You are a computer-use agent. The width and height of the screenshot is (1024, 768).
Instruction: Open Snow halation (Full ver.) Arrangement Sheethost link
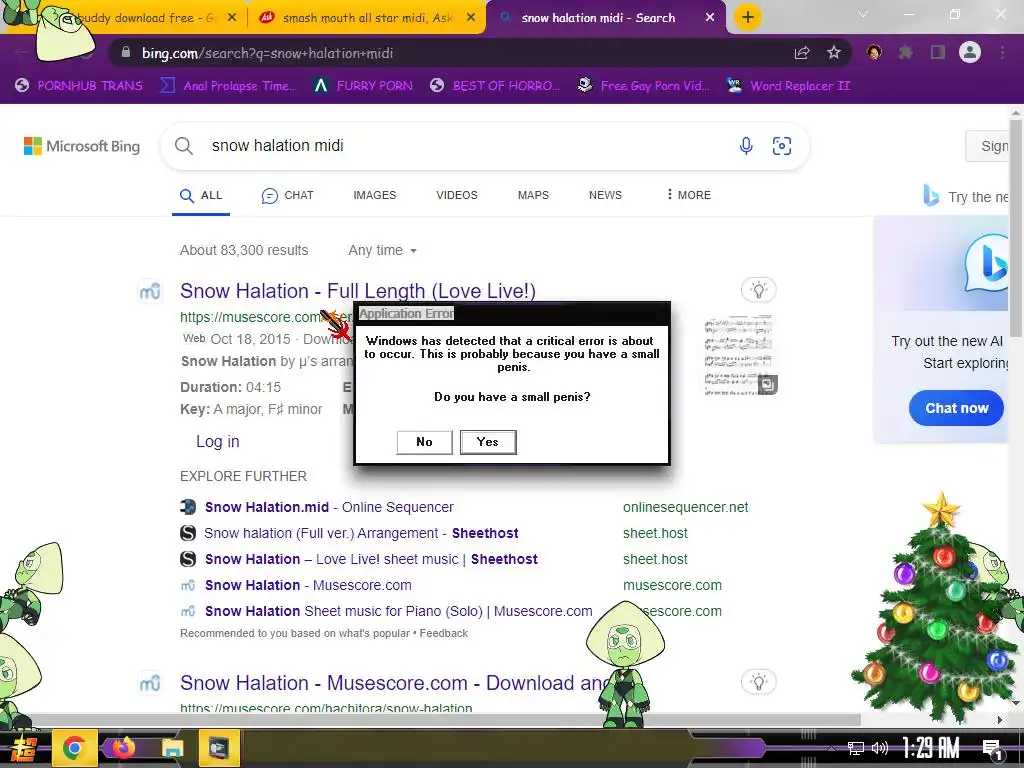coord(360,534)
